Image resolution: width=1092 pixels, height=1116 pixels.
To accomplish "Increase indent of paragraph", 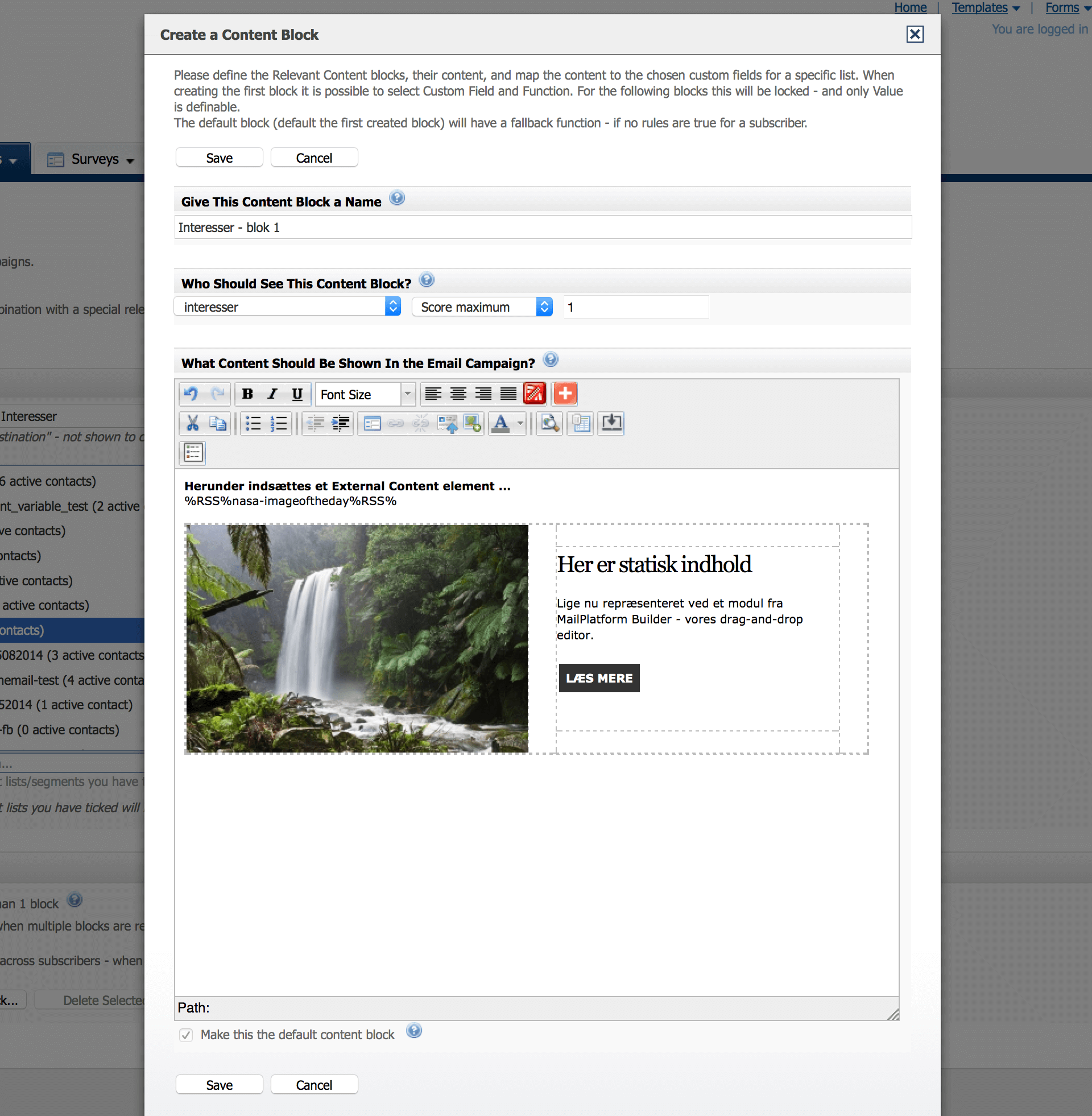I will tap(341, 424).
